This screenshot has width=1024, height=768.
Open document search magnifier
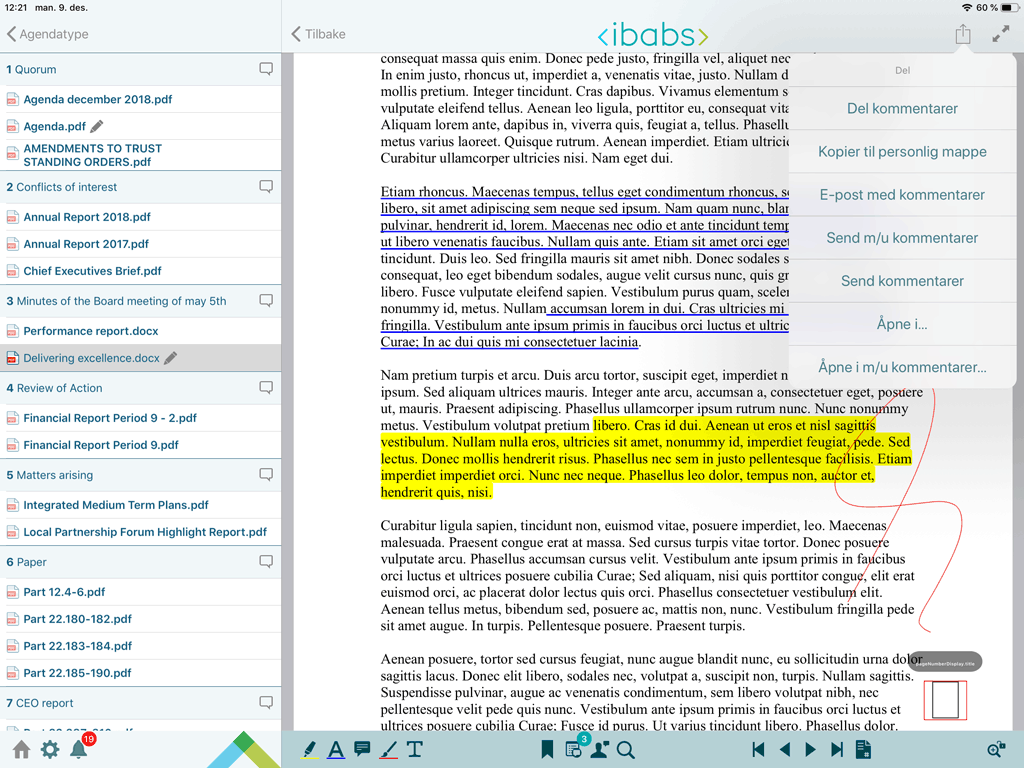626,750
